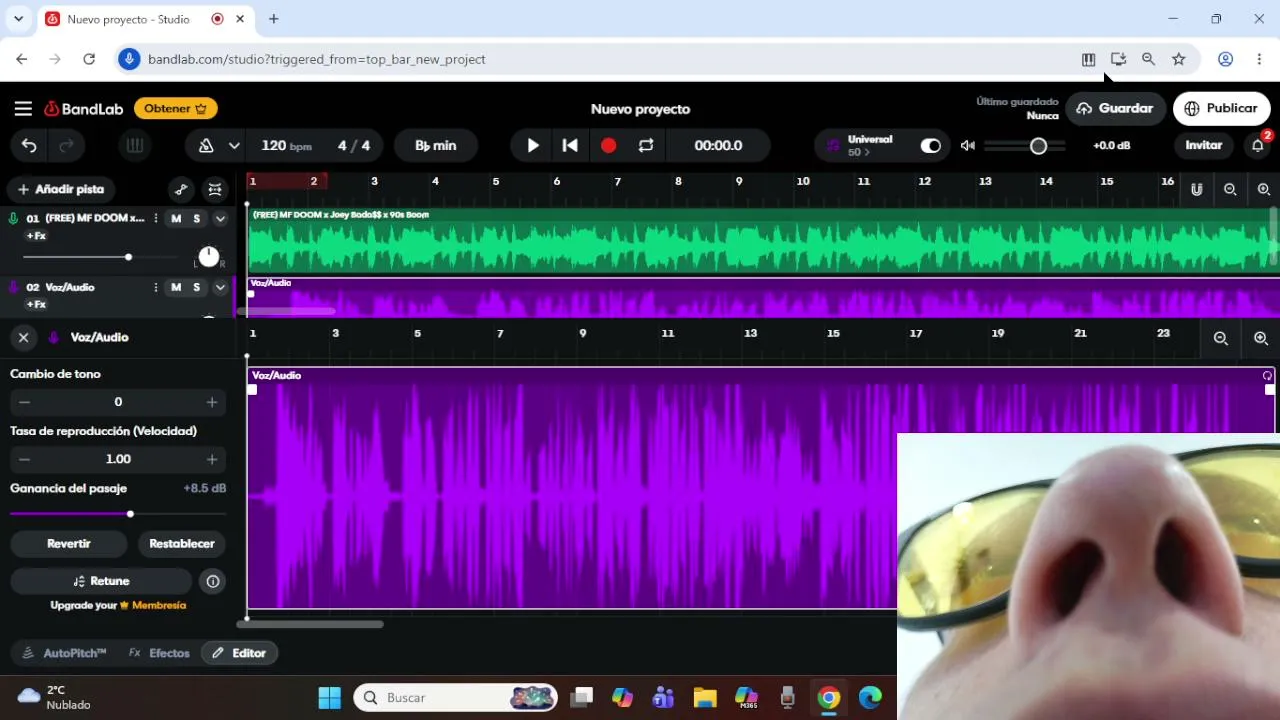Redo the last action
Image resolution: width=1280 pixels, height=720 pixels.
click(x=67, y=146)
